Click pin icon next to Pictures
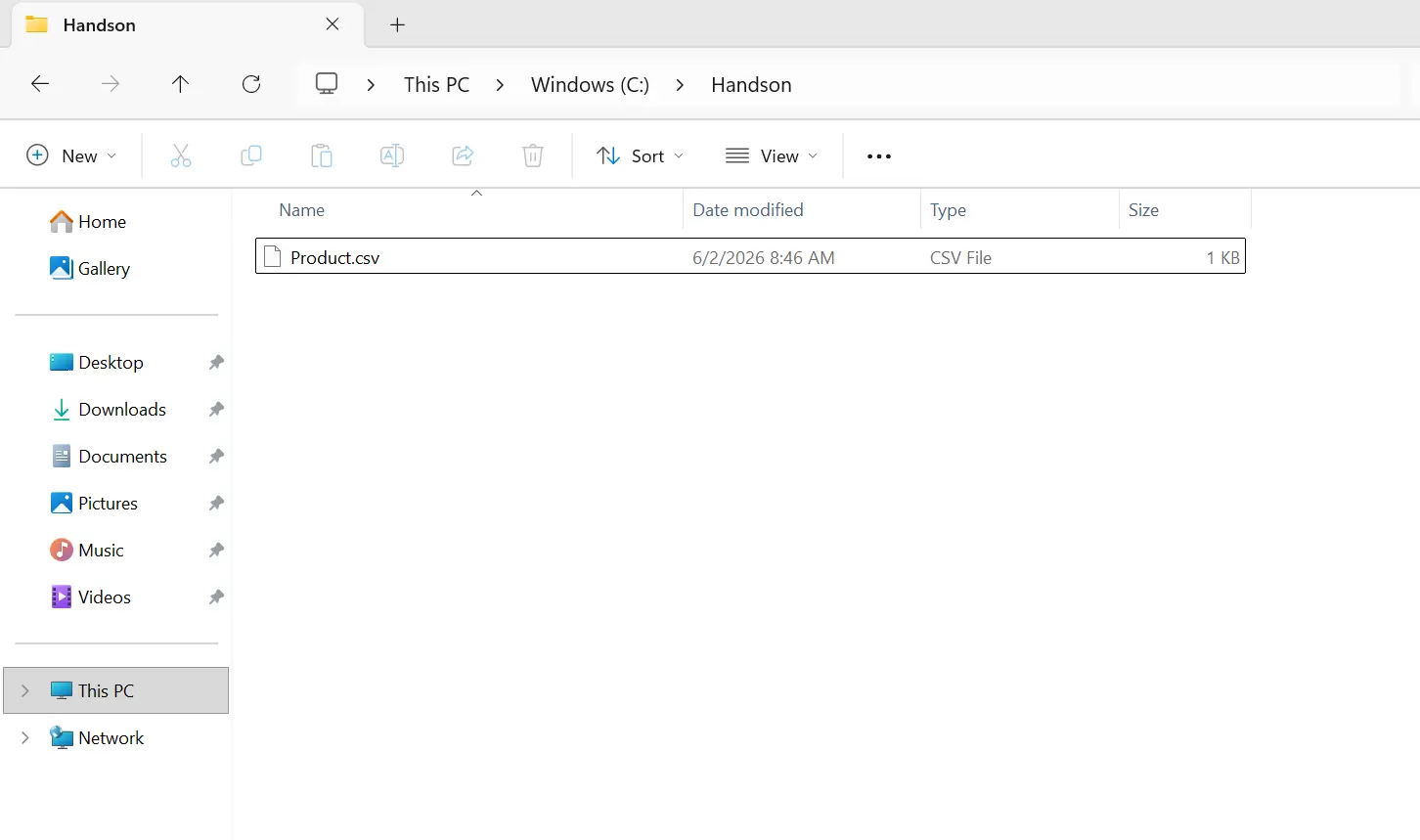The image size is (1420, 840). pos(216,504)
